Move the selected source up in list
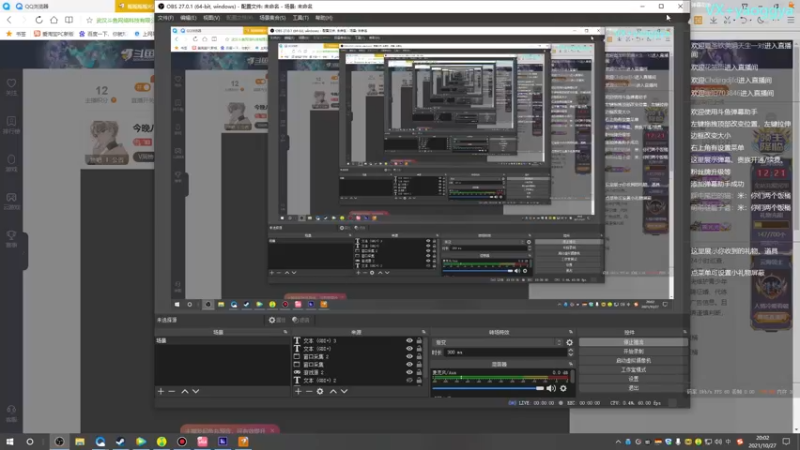The height and width of the screenshot is (450, 800). pos(333,391)
